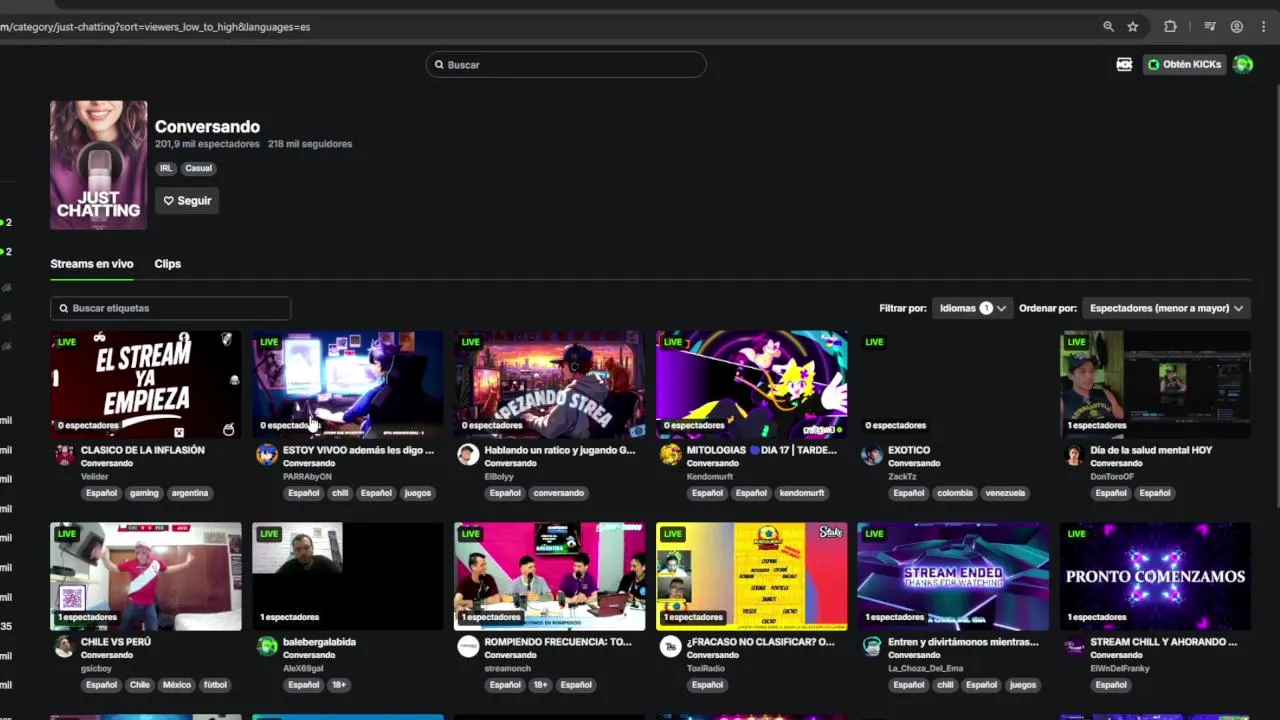Open the STREAM ENDED thumbnail
This screenshot has height=720, width=1280.
[x=953, y=577]
